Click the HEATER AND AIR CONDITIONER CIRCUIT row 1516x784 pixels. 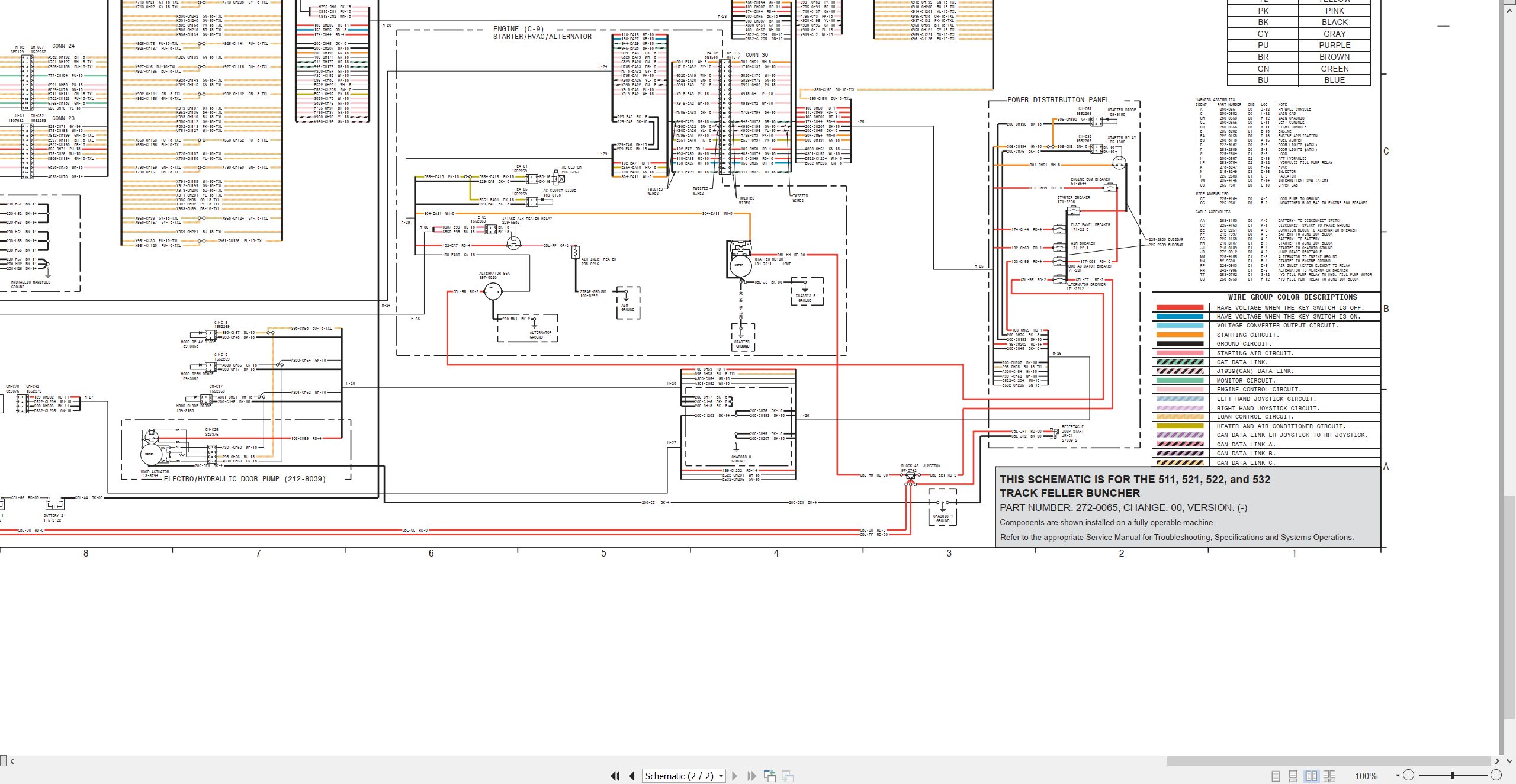click(1266, 426)
